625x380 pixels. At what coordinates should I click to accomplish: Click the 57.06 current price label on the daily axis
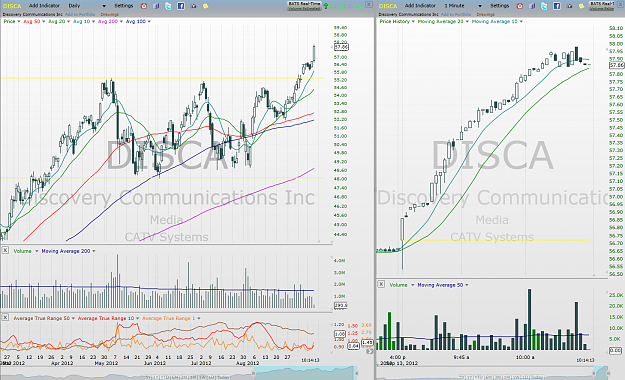point(341,47)
